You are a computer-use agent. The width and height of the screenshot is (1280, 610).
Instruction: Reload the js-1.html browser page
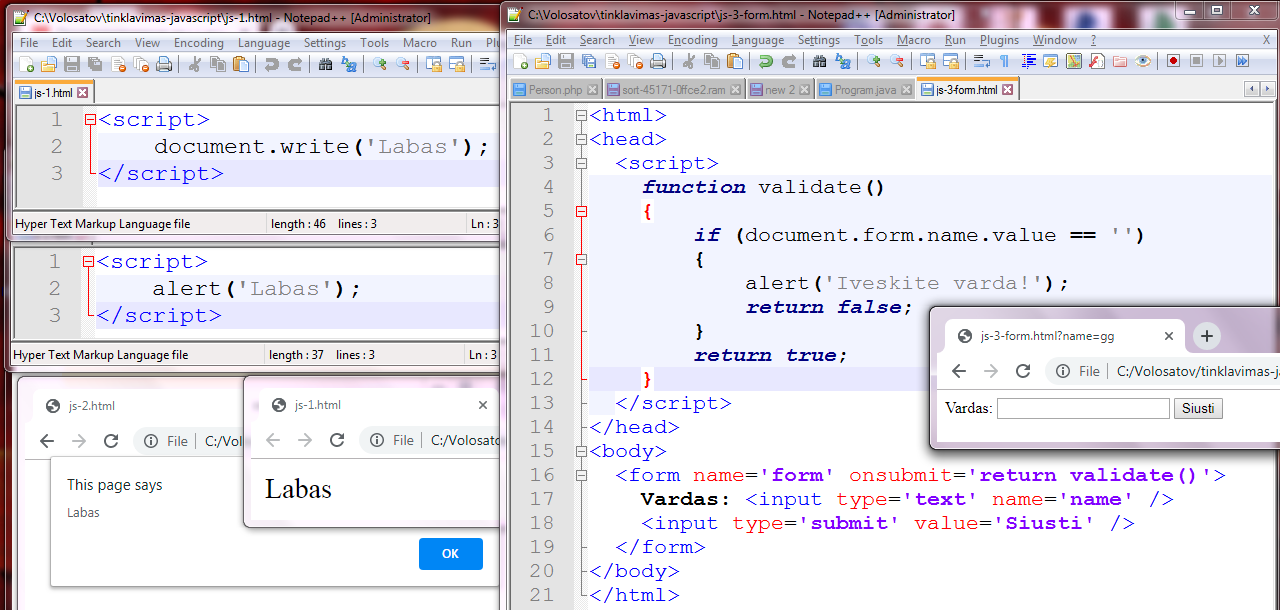click(x=337, y=440)
